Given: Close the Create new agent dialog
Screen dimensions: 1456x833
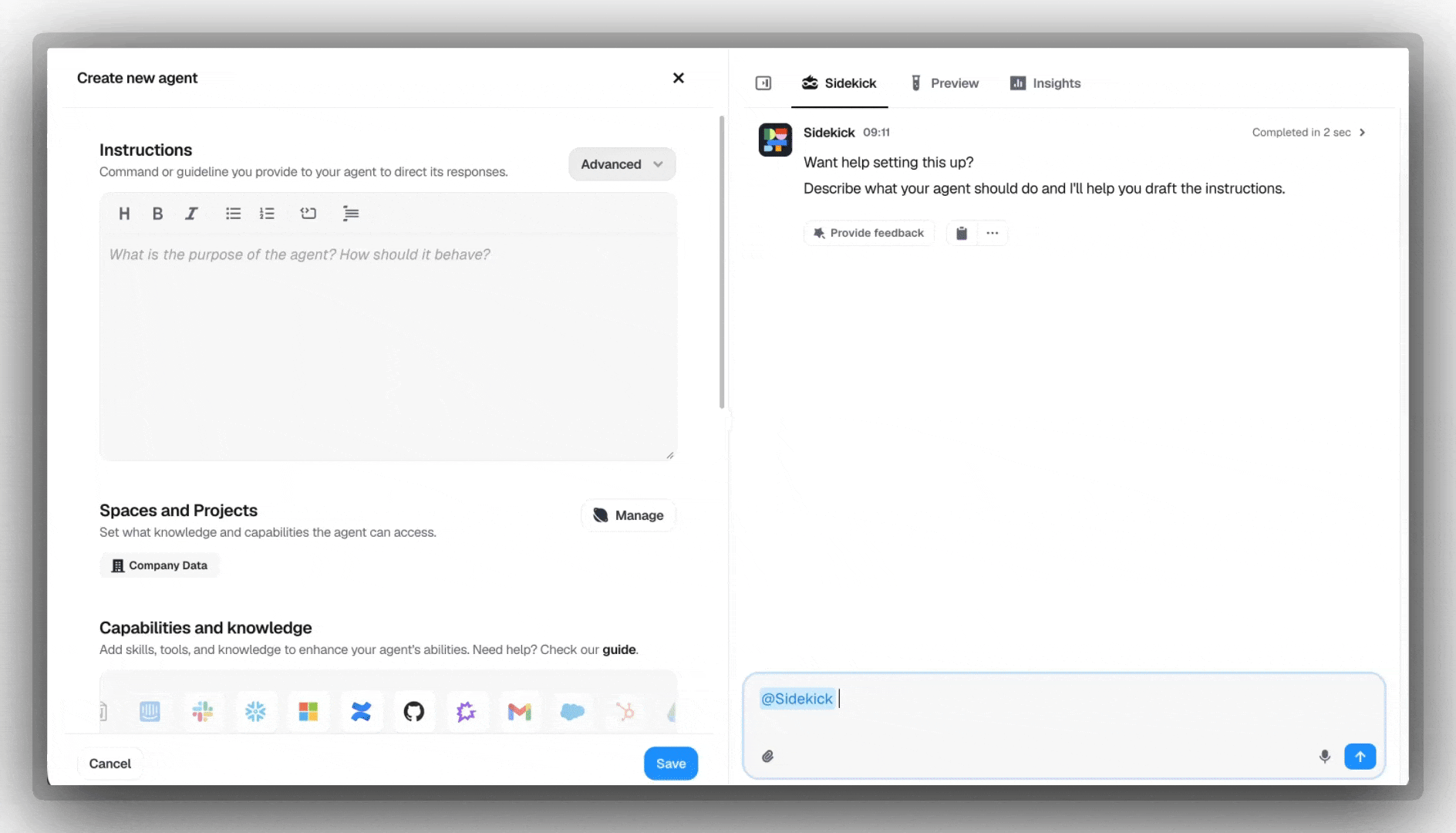Looking at the screenshot, I should pyautogui.click(x=679, y=78).
